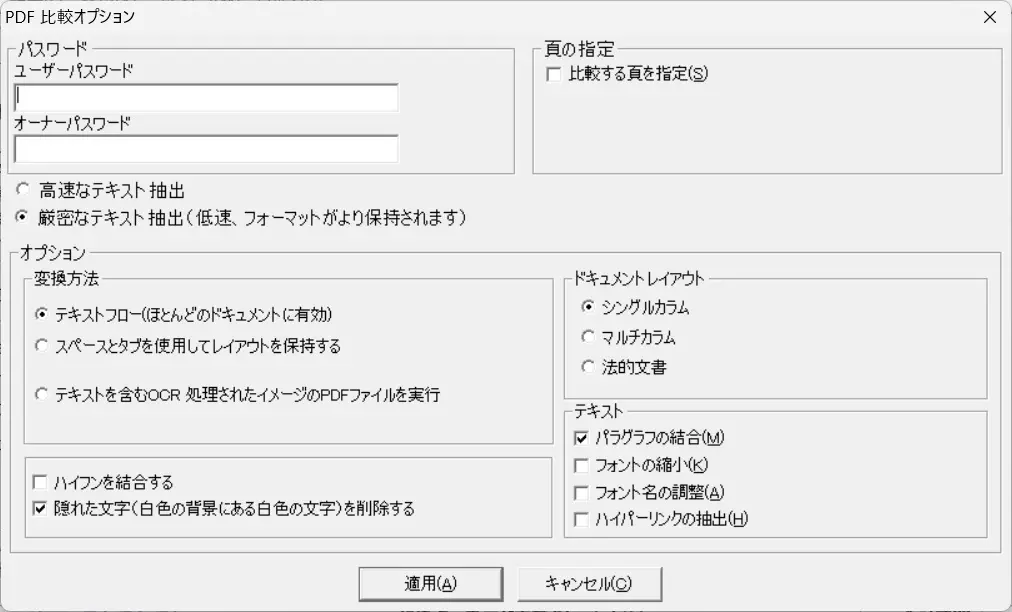Click the 適用 button
The height and width of the screenshot is (612, 1012).
[x=430, y=584]
